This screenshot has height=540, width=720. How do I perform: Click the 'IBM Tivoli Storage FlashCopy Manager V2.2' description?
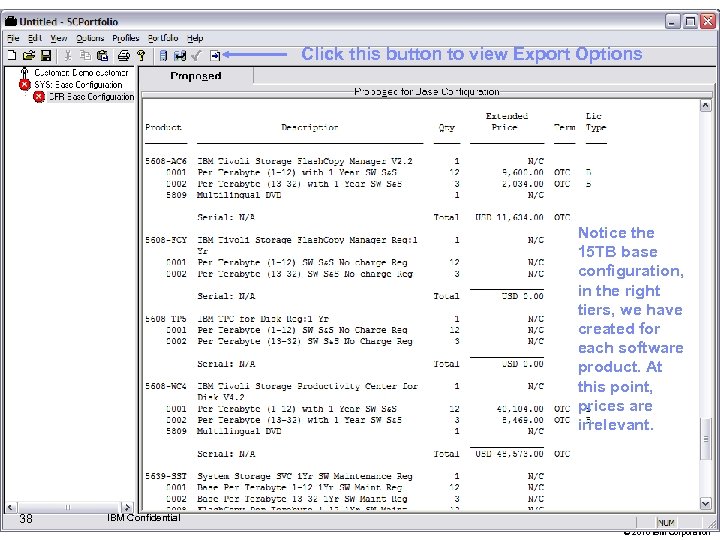click(x=305, y=161)
